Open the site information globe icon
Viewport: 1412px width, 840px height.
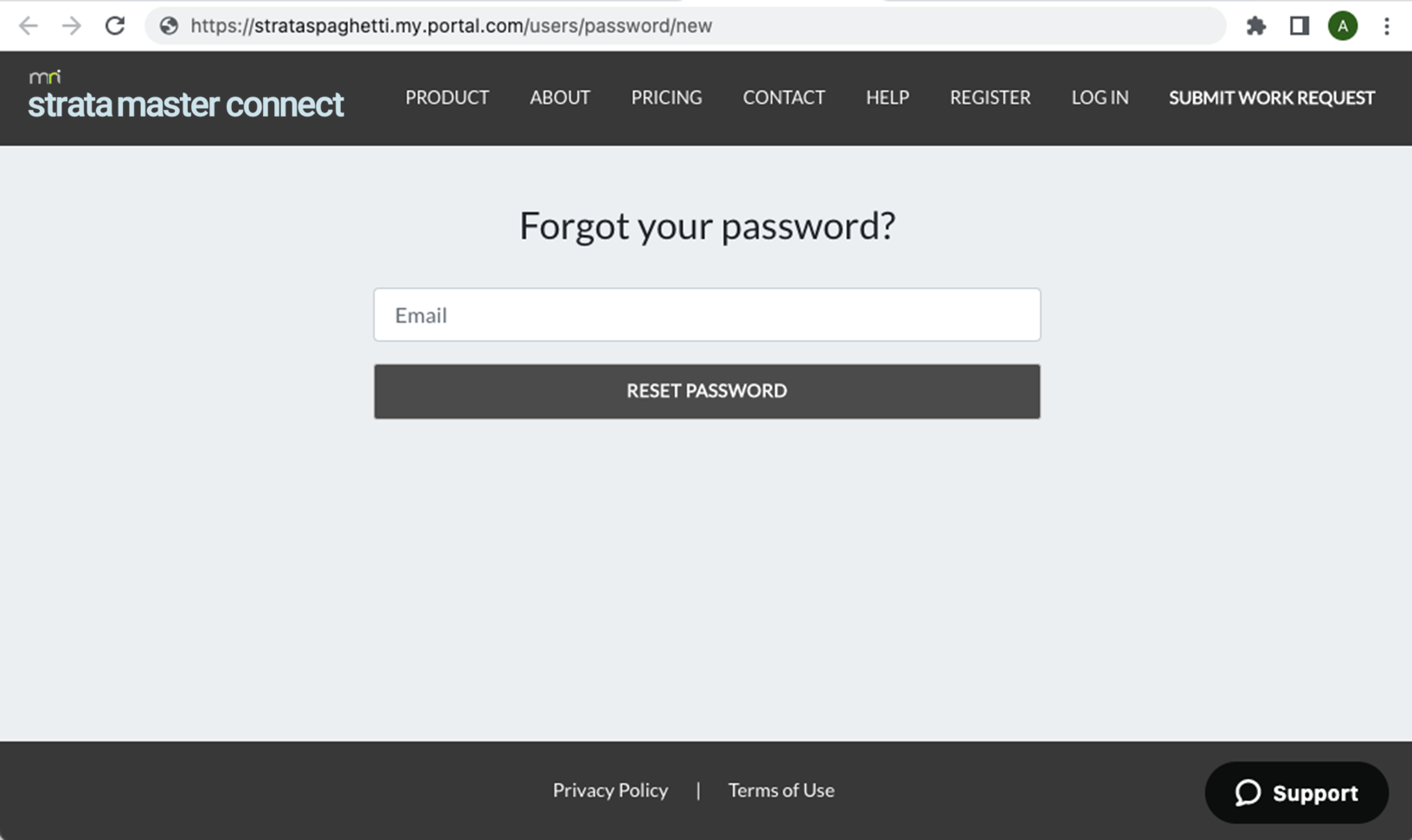170,26
